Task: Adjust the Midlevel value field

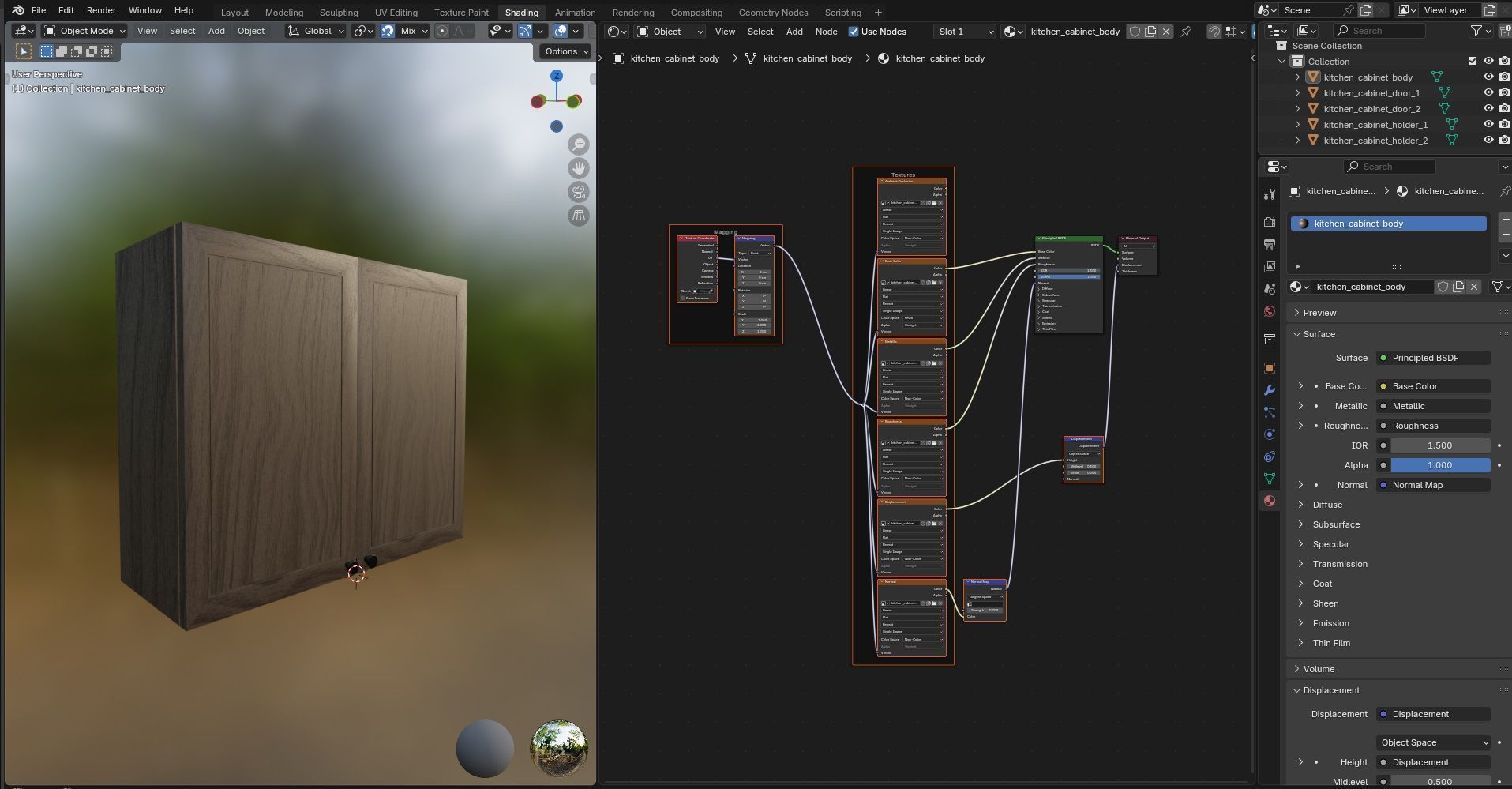Action: pos(1439,781)
